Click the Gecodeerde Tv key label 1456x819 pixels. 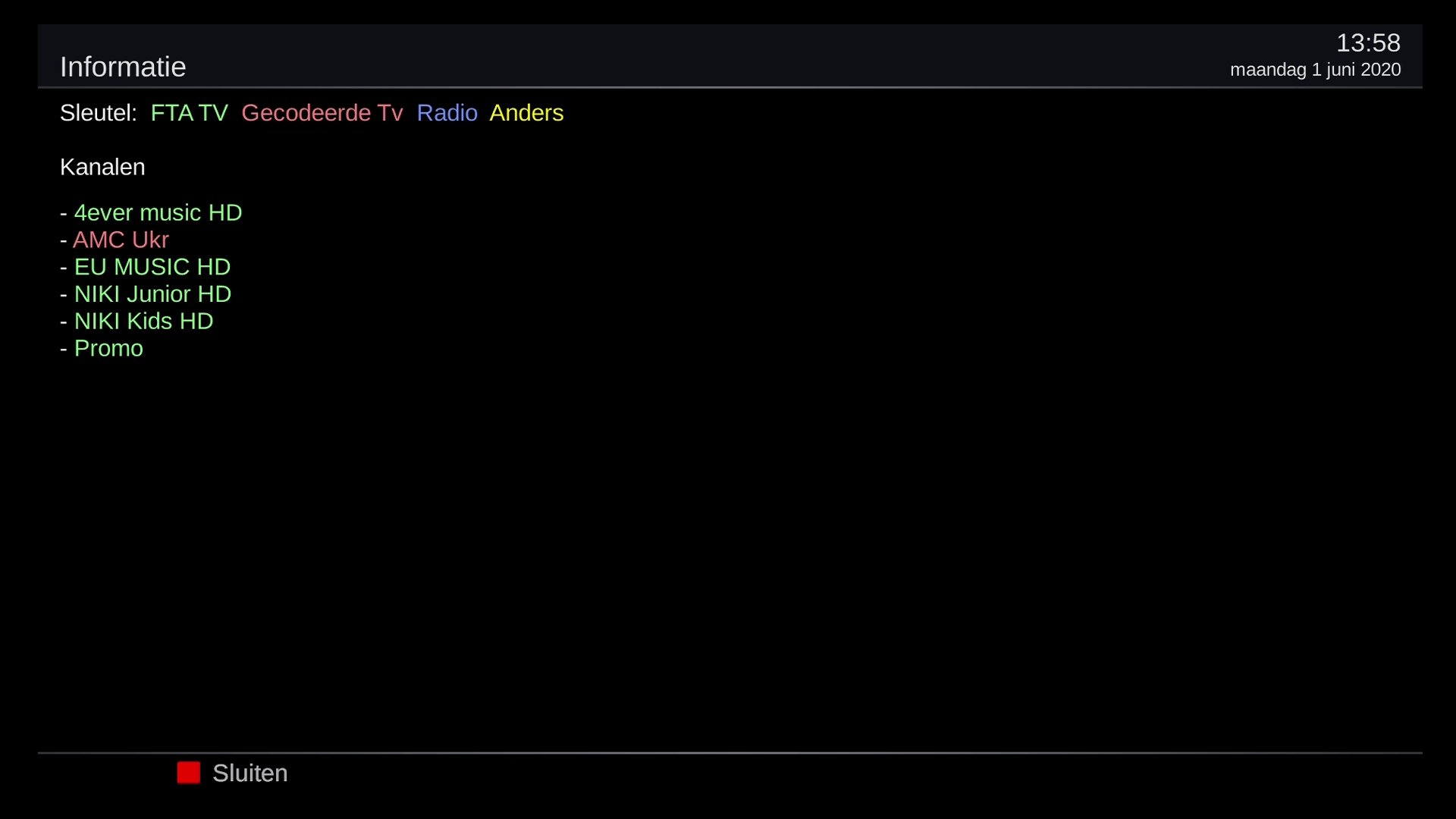[322, 113]
